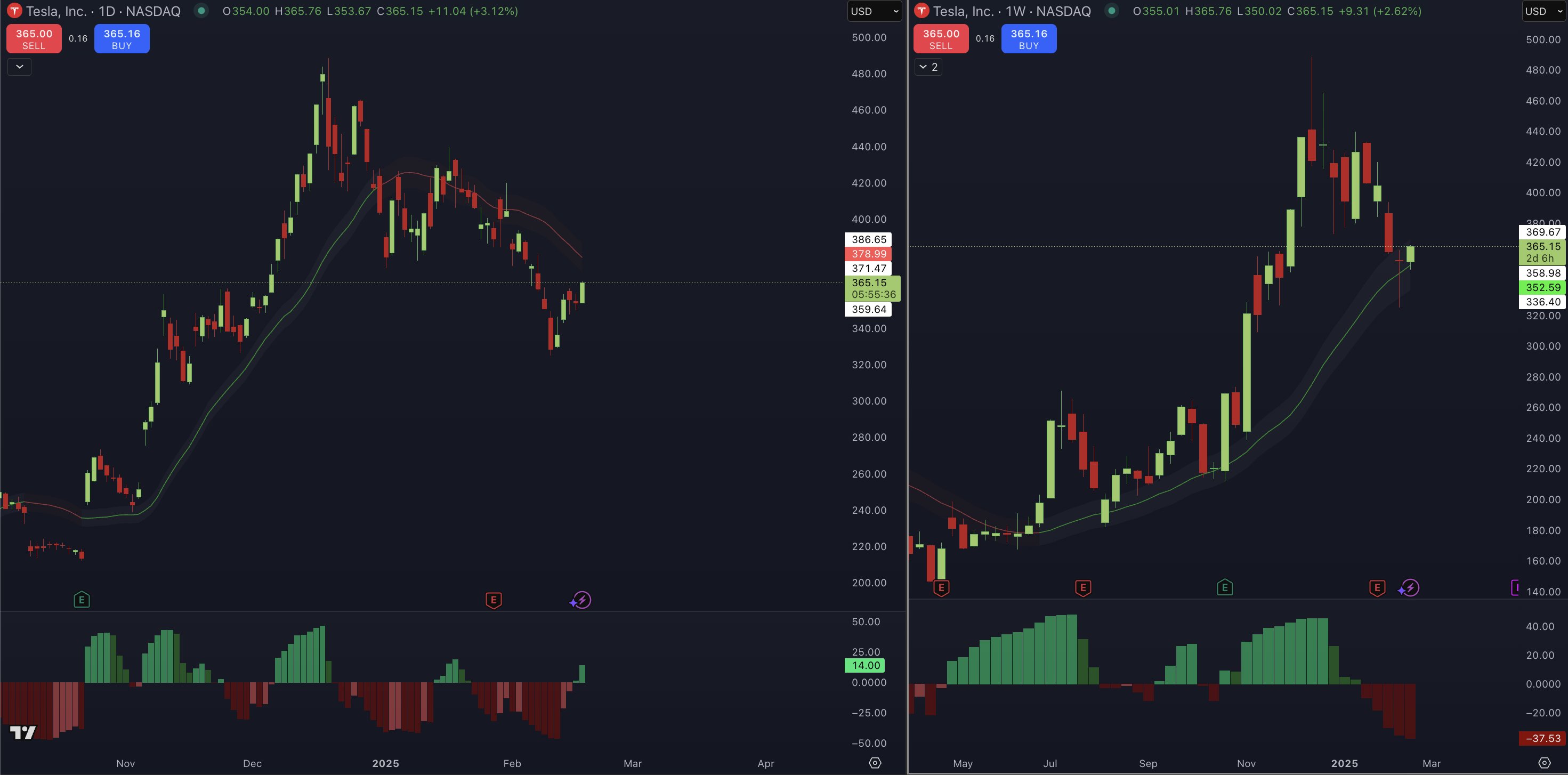Click the 358.98 price label on weekly chart
Viewport: 1568px width, 775px height.
pyautogui.click(x=1542, y=273)
